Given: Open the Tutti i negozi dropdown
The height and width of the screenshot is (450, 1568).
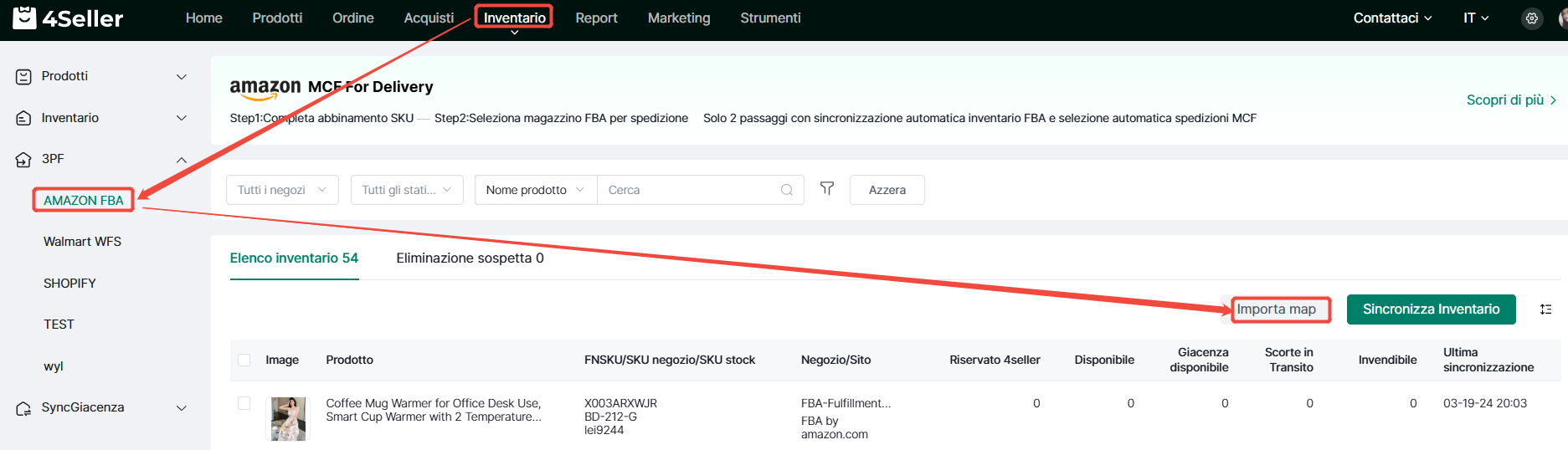Looking at the screenshot, I should [282, 190].
